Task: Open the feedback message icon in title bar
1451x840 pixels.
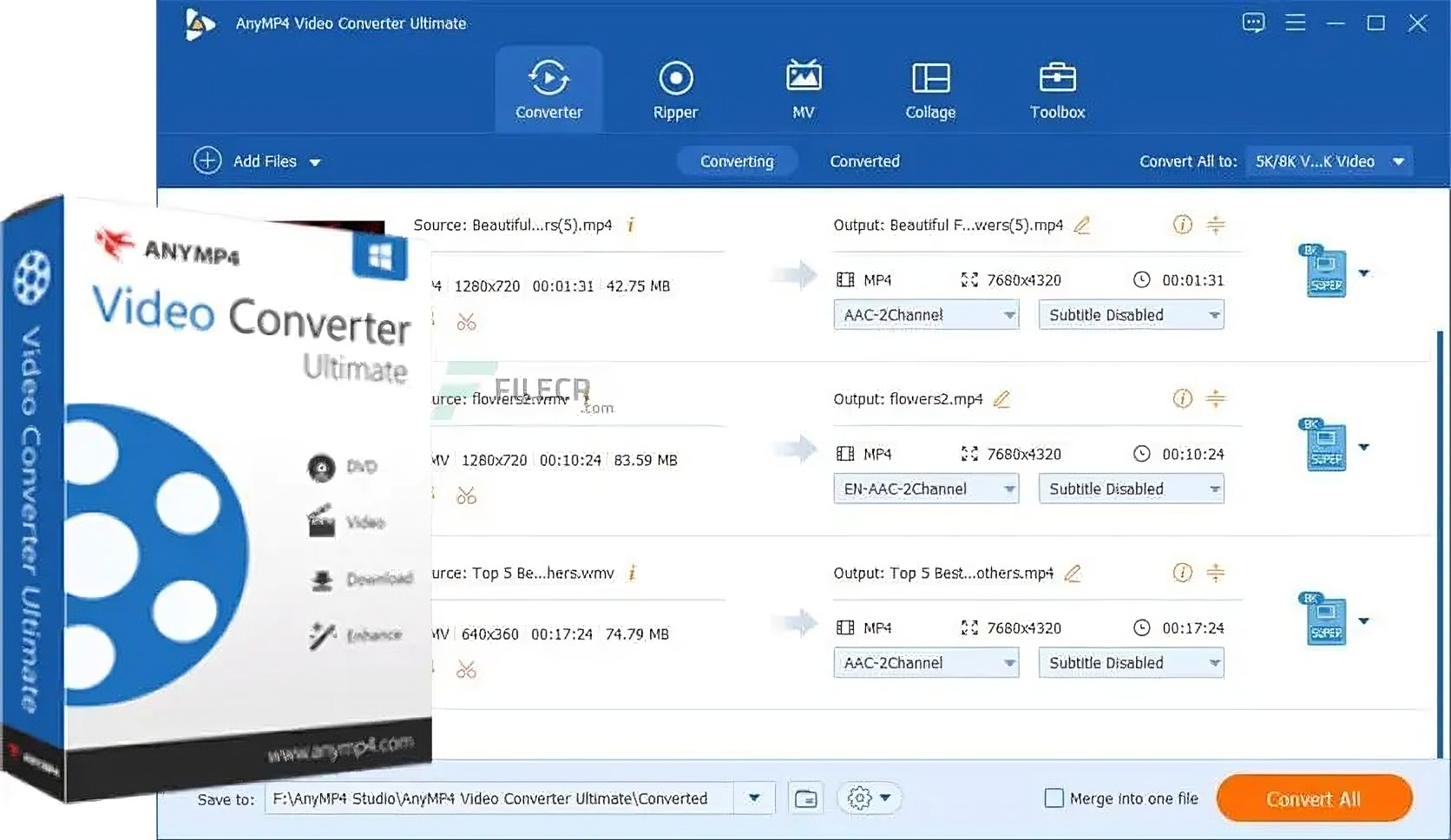Action: (x=1253, y=23)
